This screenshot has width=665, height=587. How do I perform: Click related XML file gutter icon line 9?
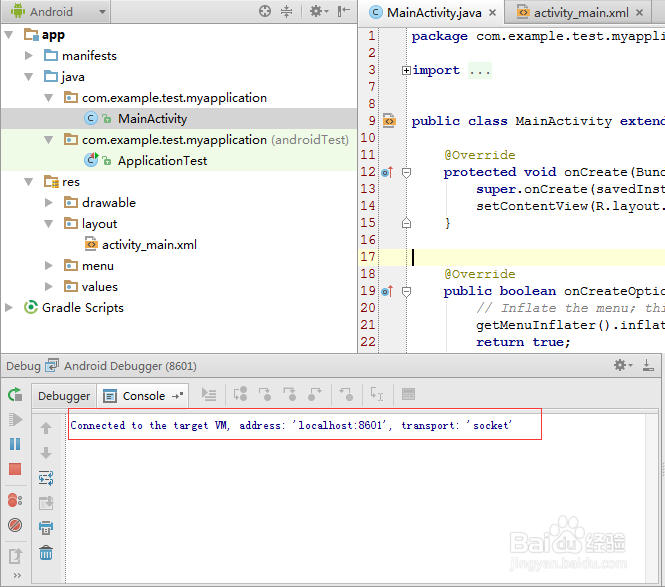(389, 121)
